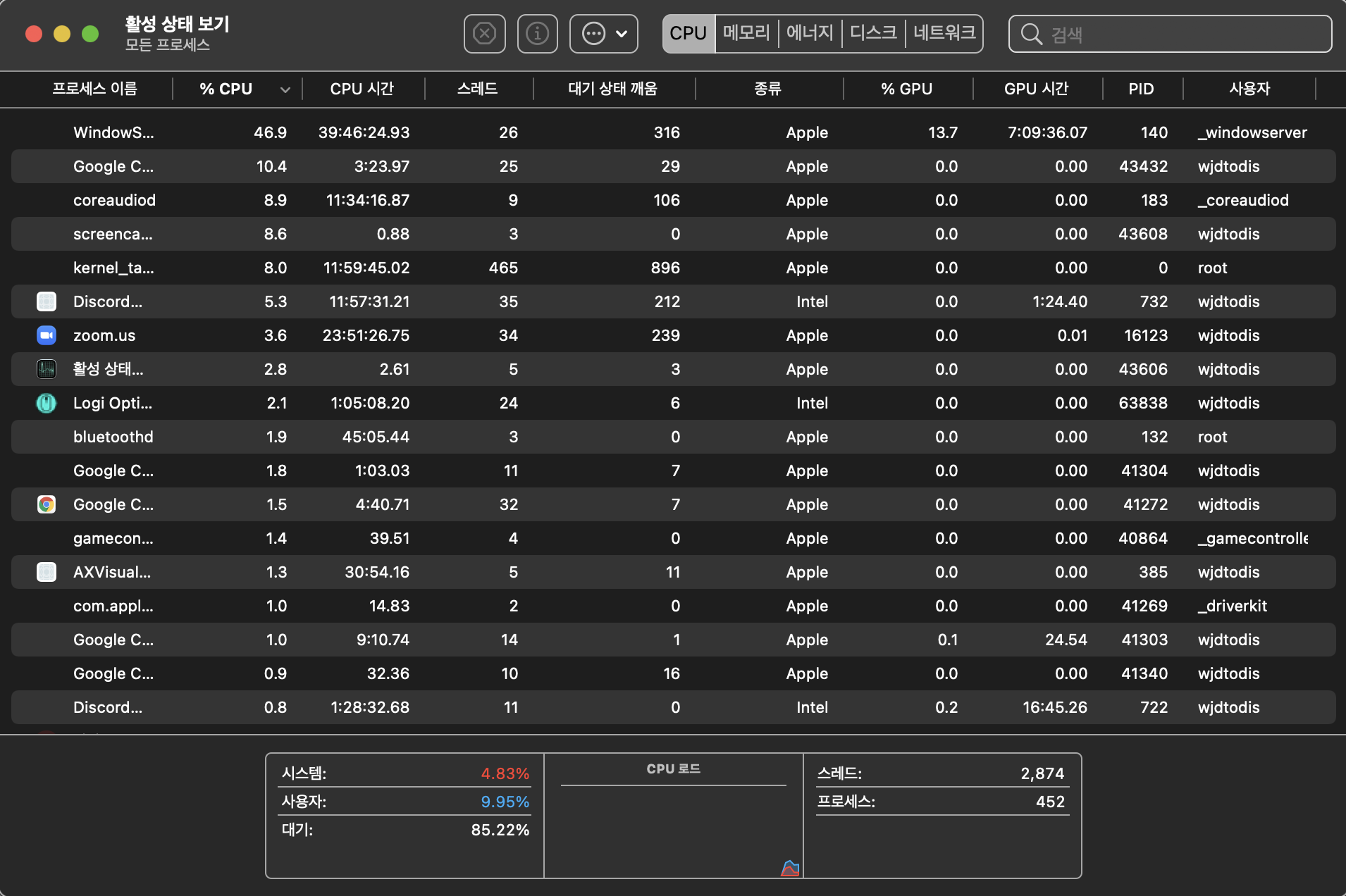Click the magnifier icon in search field

(1031, 34)
